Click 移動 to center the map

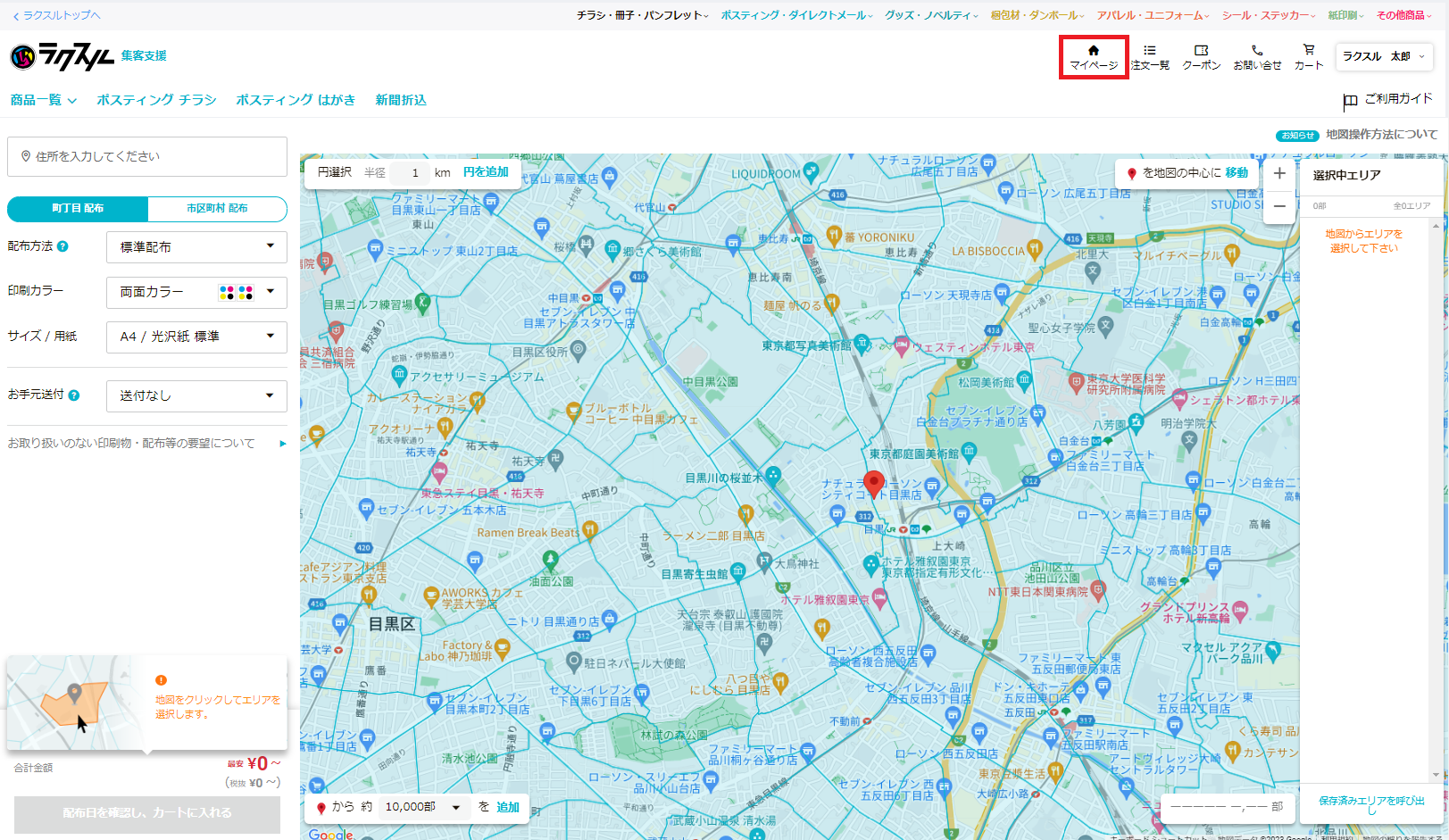(1237, 173)
